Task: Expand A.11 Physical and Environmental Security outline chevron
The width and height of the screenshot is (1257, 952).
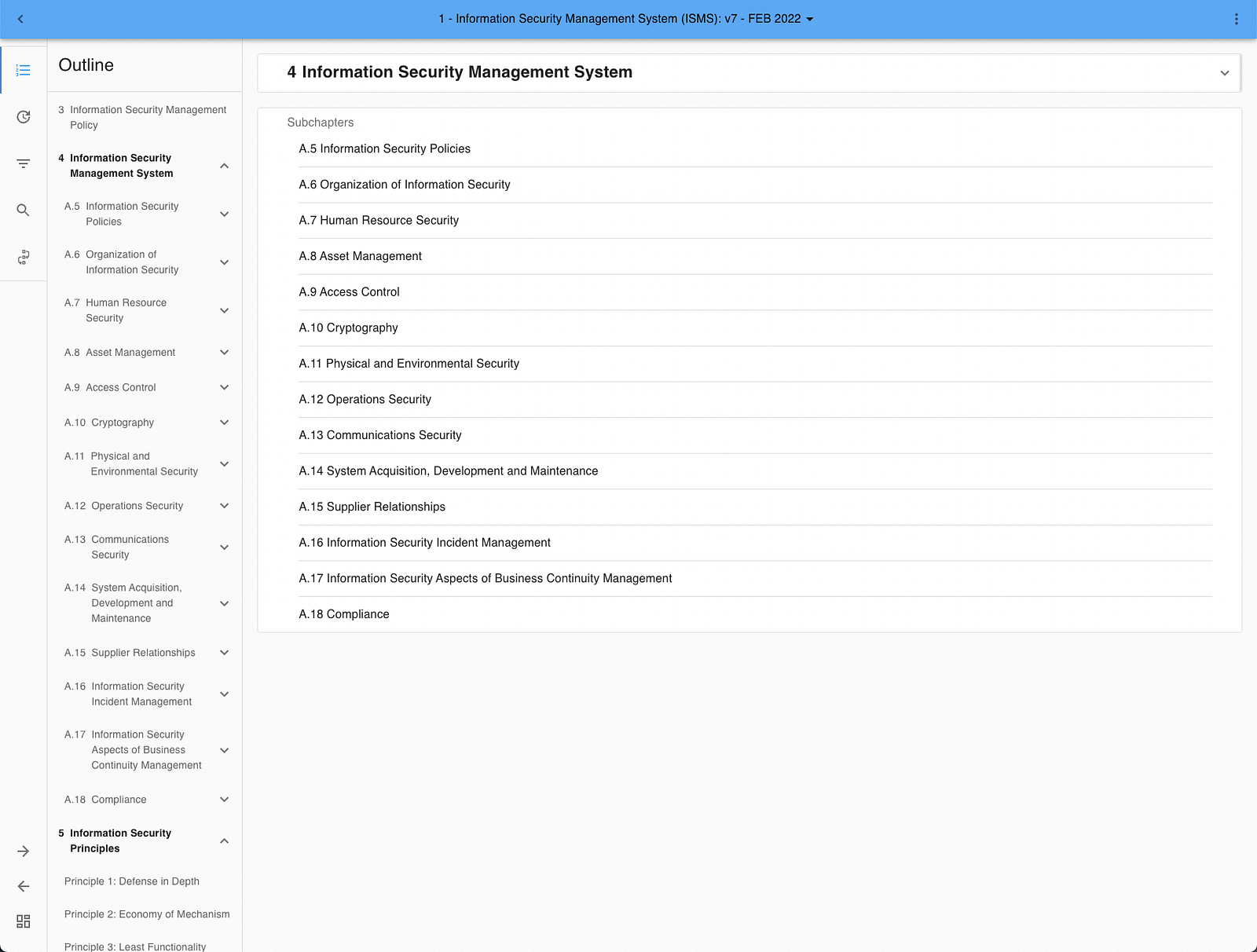Action: pos(224,464)
